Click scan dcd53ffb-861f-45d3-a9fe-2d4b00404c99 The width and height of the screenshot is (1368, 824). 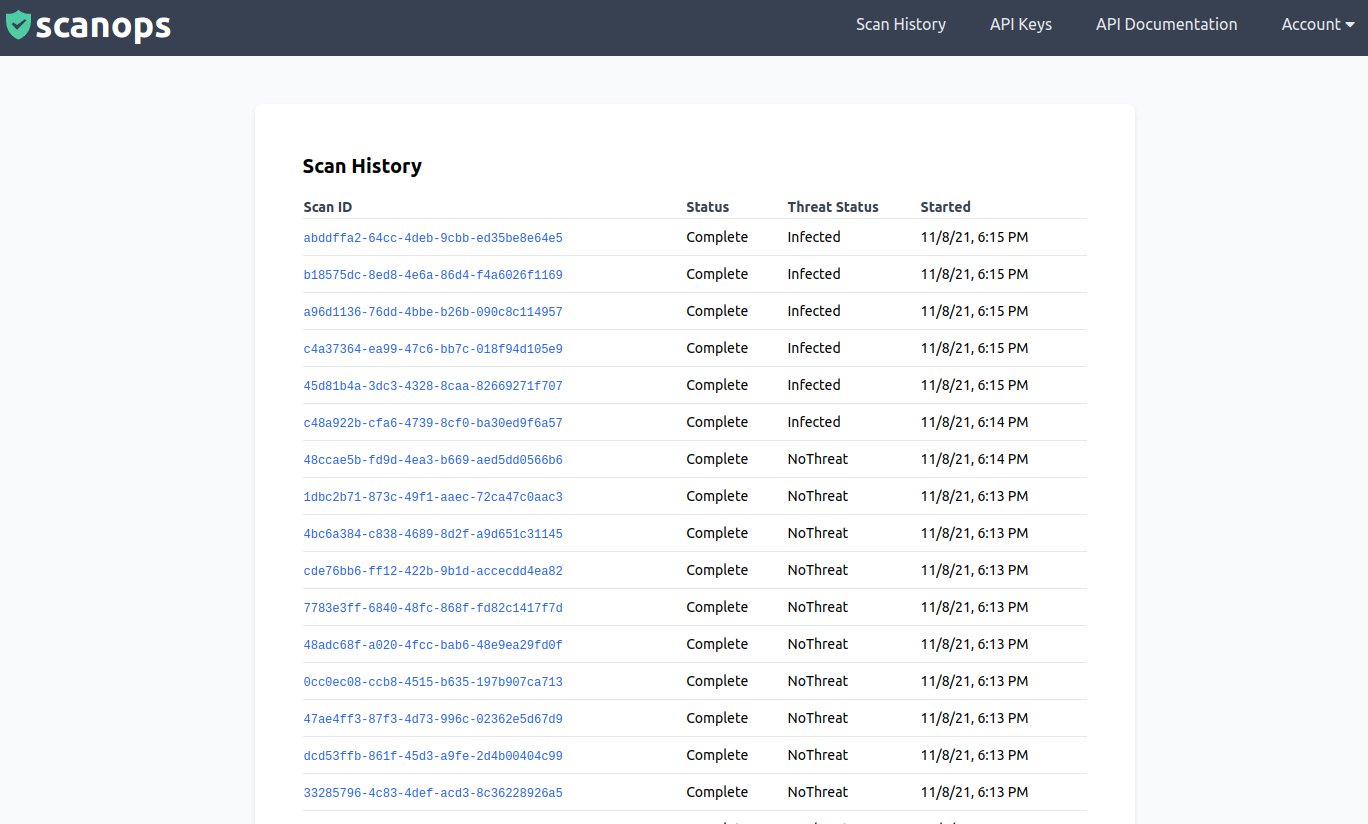tap(433, 756)
